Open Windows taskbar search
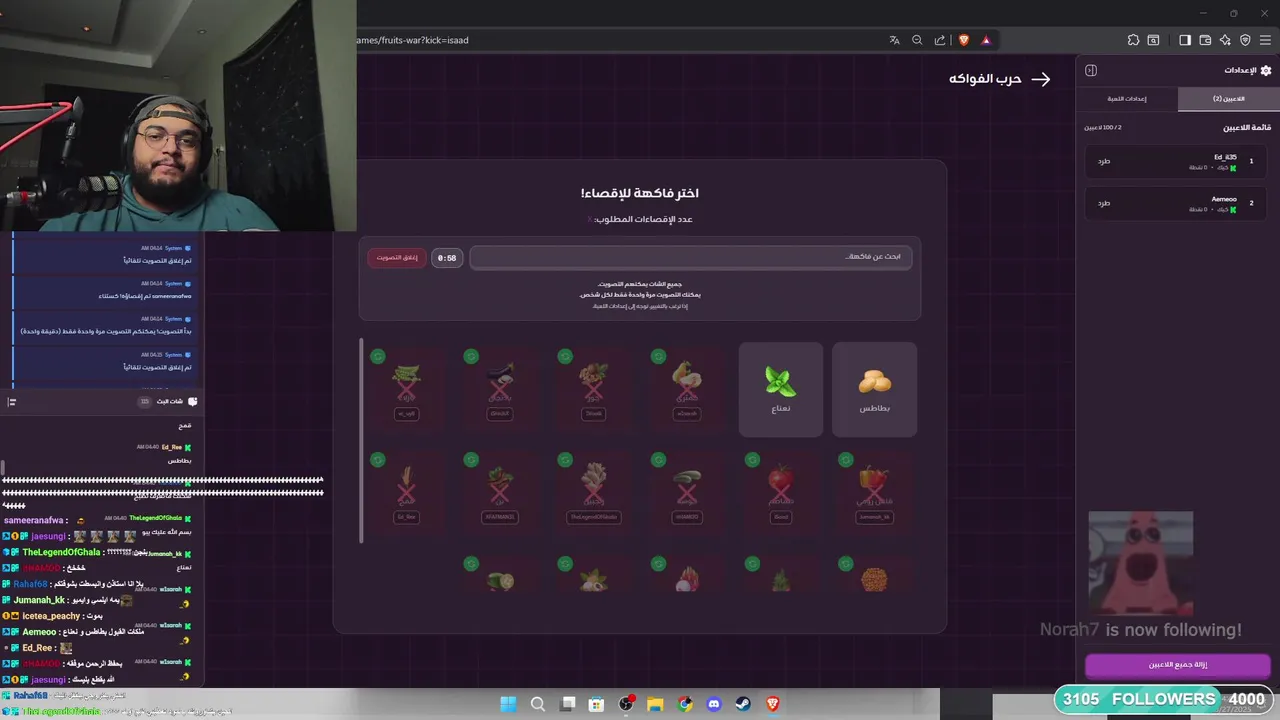Image resolution: width=1280 pixels, height=720 pixels. click(537, 704)
